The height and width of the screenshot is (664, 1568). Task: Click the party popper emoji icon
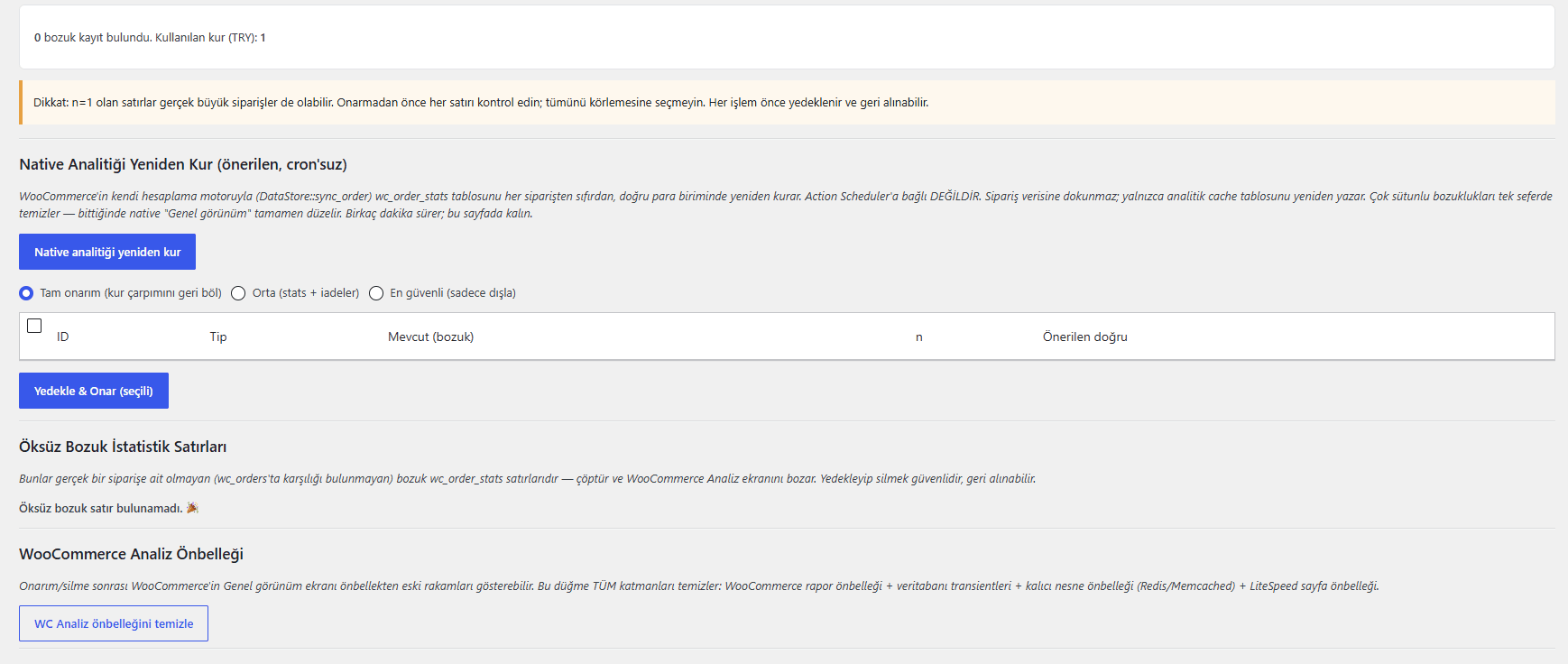(x=192, y=508)
